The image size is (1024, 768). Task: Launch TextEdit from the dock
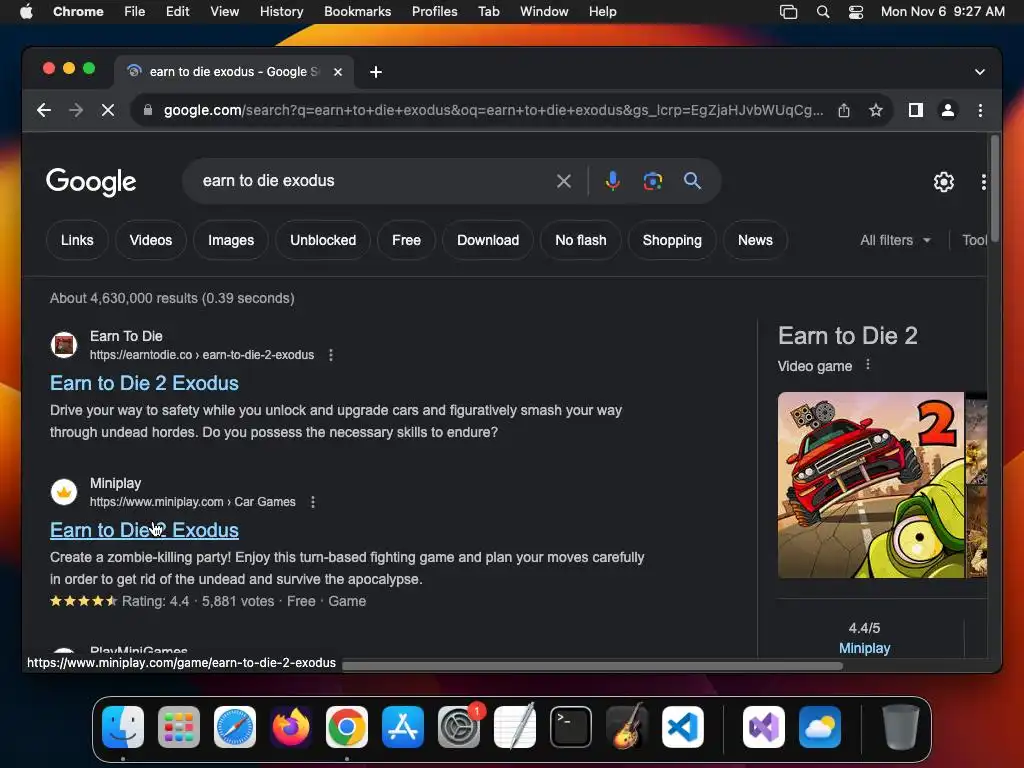515,727
